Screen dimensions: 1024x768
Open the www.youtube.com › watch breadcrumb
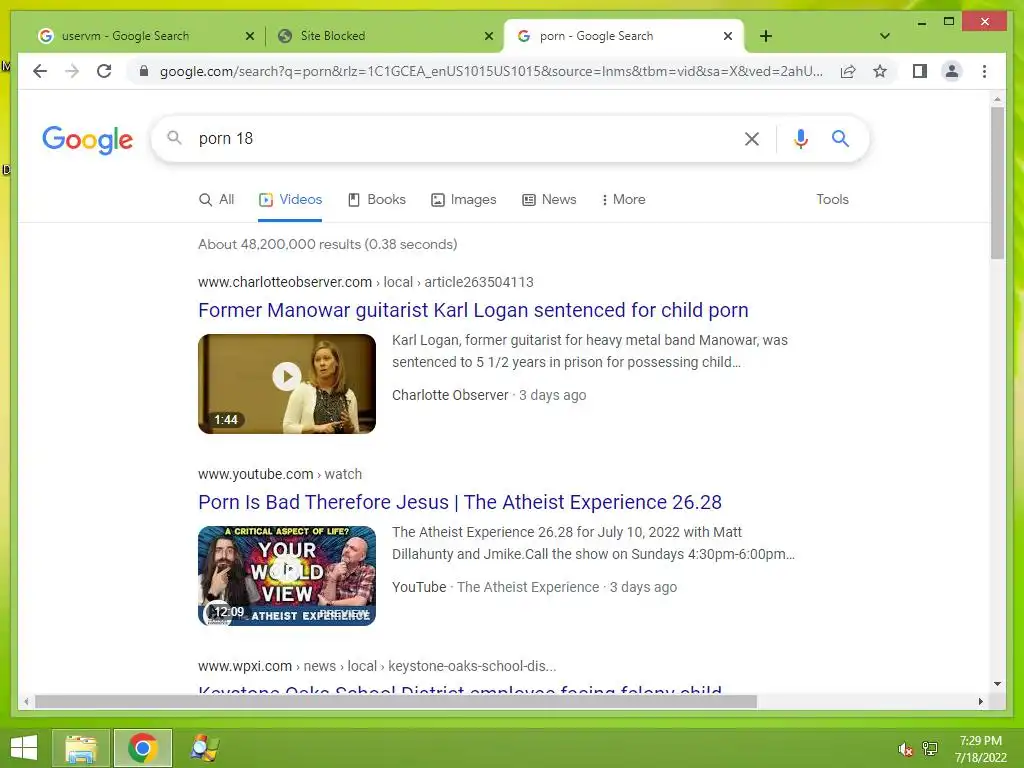pos(280,474)
